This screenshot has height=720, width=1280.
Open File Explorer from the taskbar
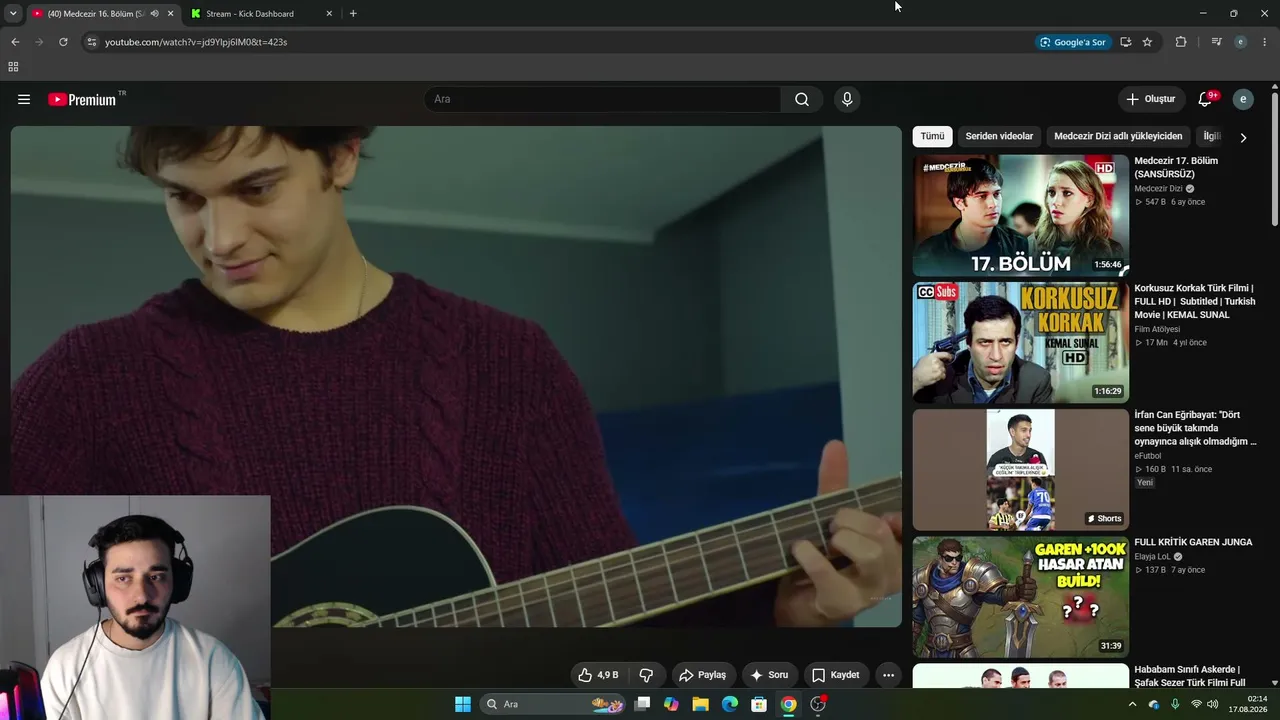(700, 704)
